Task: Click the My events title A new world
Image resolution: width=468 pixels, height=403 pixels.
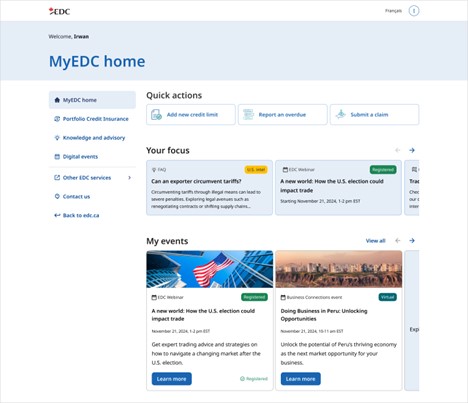Action: coord(203,315)
